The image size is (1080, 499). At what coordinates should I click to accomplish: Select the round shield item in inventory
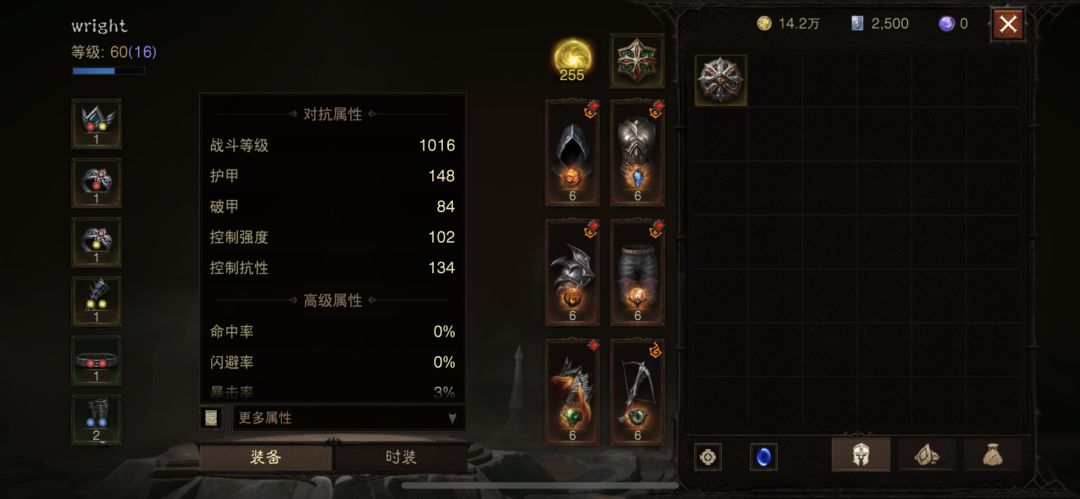tap(720, 81)
